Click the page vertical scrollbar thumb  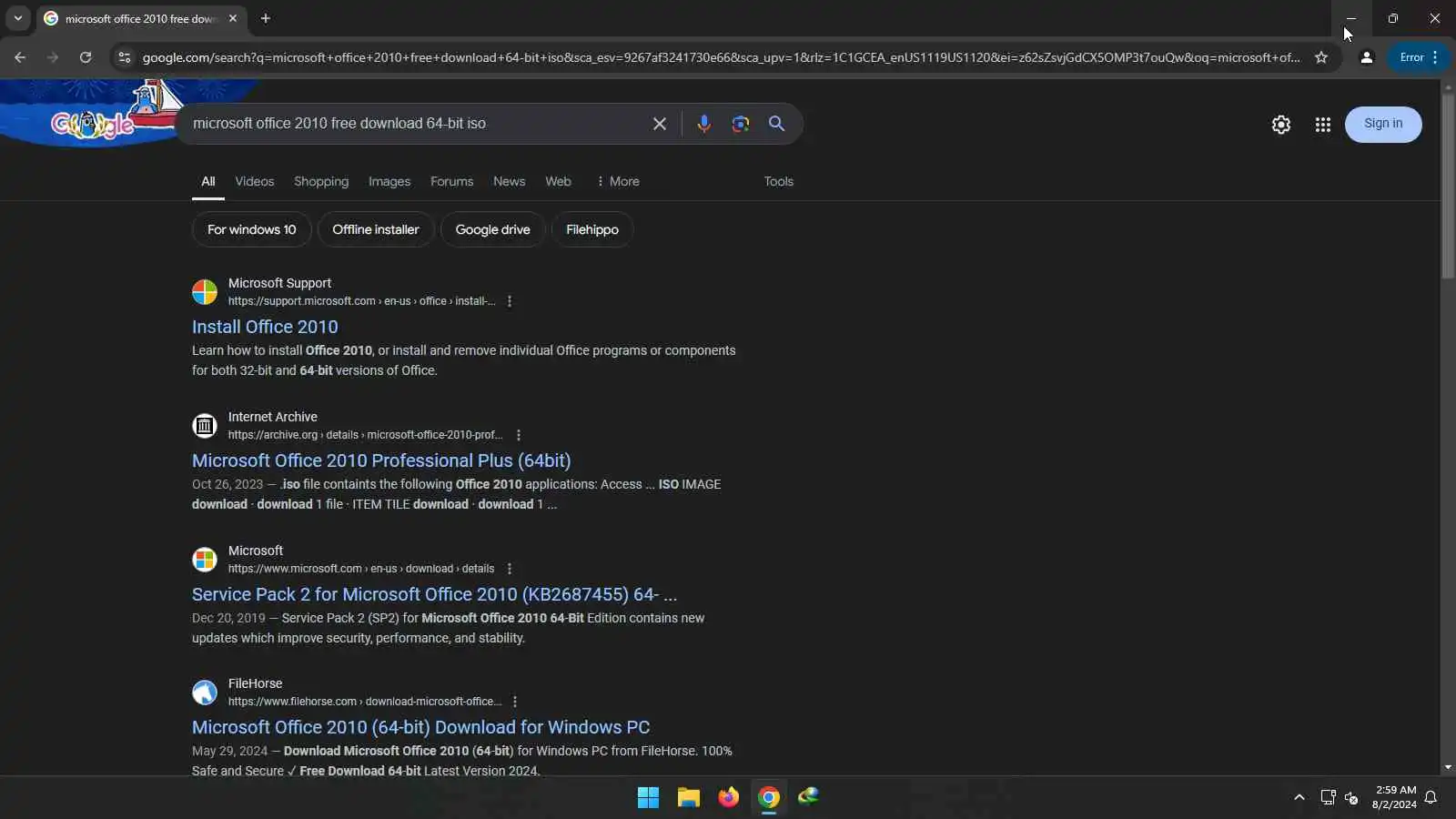(x=1448, y=187)
